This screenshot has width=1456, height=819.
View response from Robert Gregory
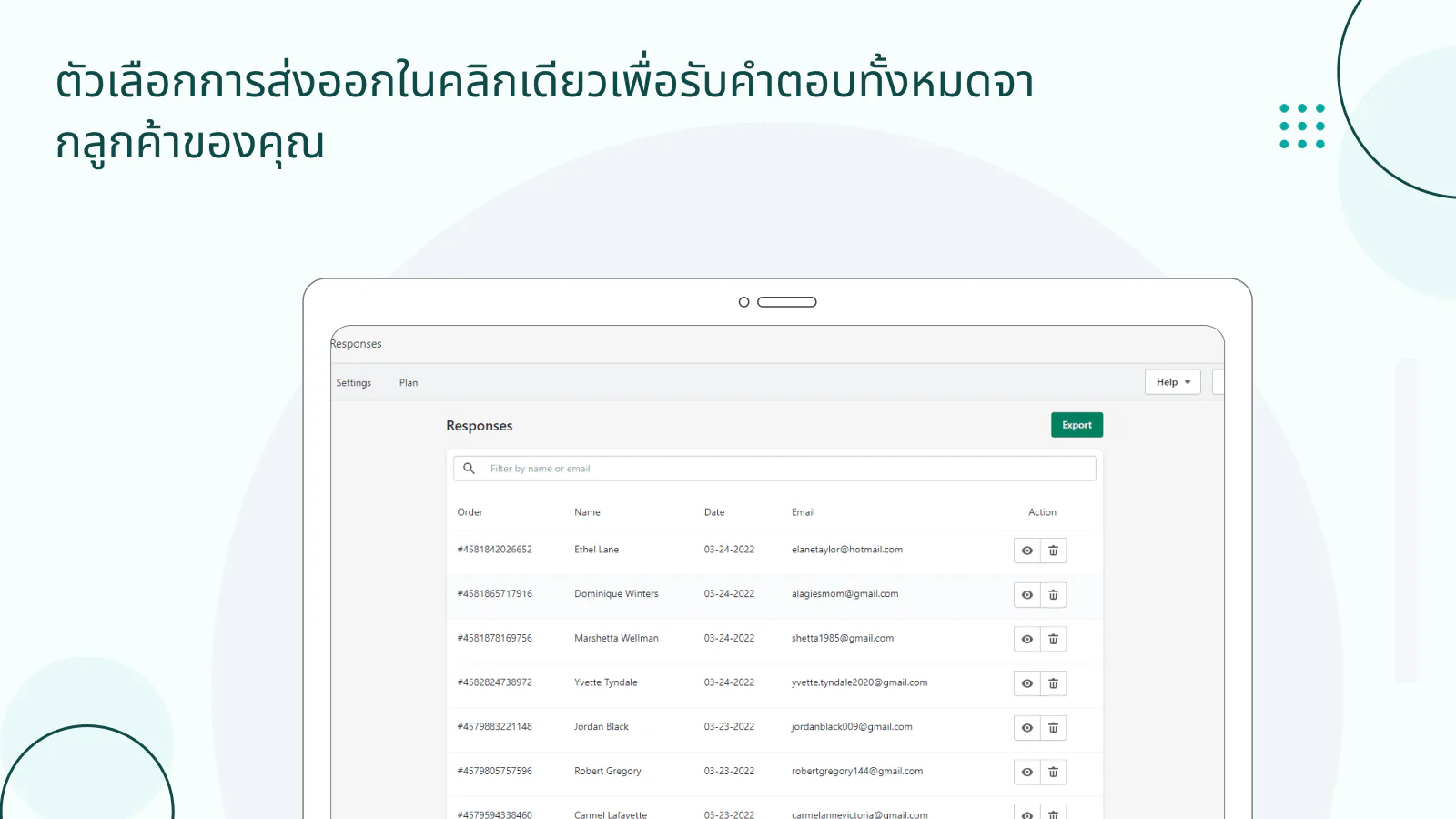pos(1027,773)
